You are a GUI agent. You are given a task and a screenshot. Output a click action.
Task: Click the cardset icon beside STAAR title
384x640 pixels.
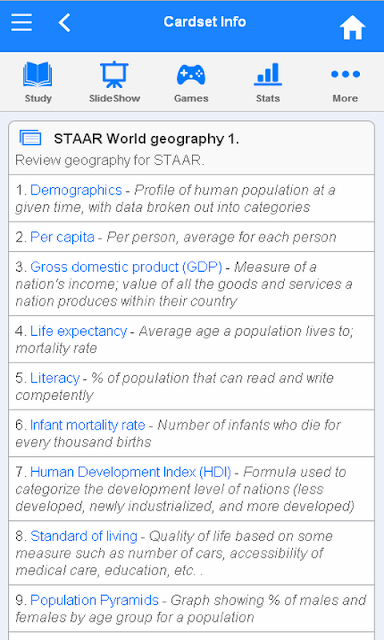click(x=31, y=138)
